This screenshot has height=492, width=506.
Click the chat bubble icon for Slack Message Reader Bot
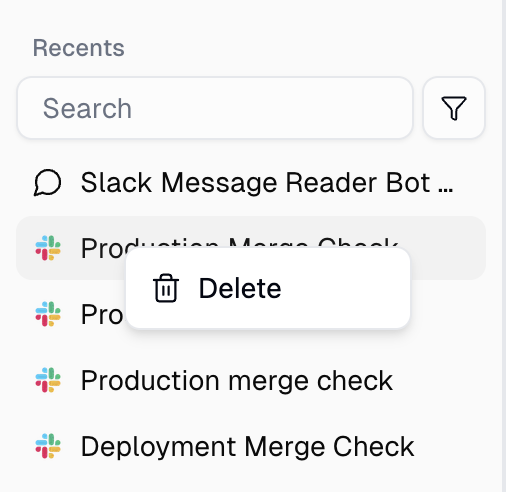pyautogui.click(x=47, y=182)
